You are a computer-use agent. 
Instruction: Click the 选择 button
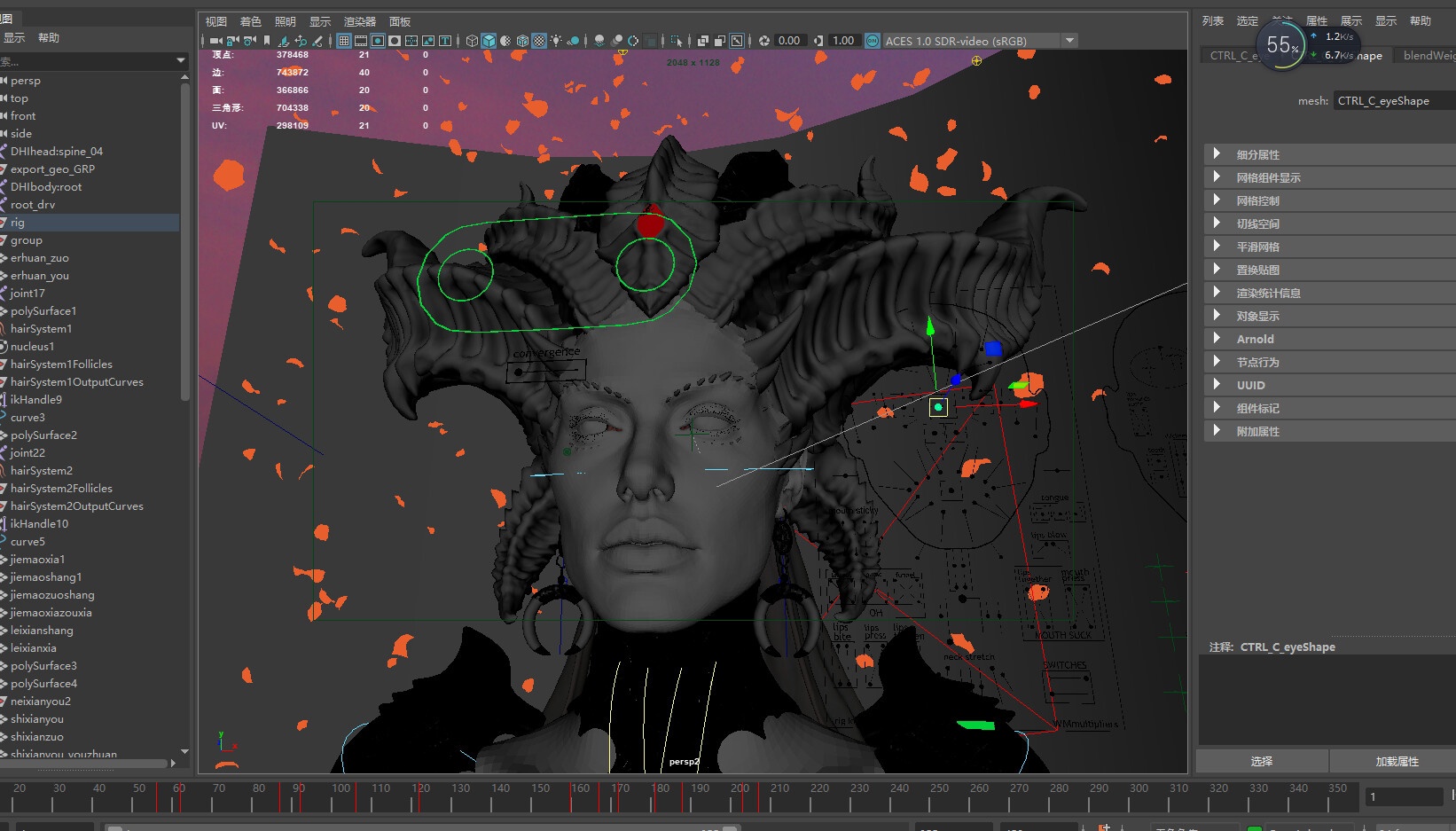(x=1261, y=761)
